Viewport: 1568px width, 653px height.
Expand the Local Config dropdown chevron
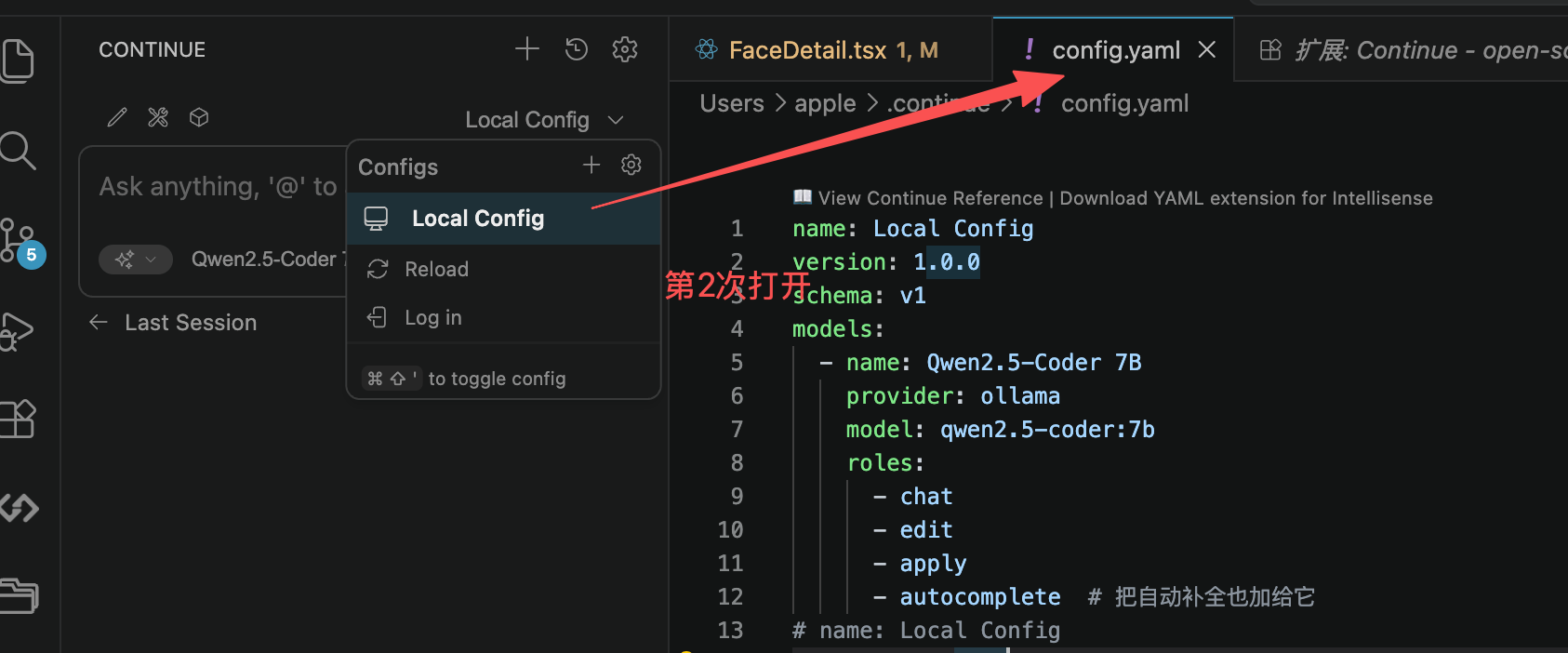[x=616, y=120]
